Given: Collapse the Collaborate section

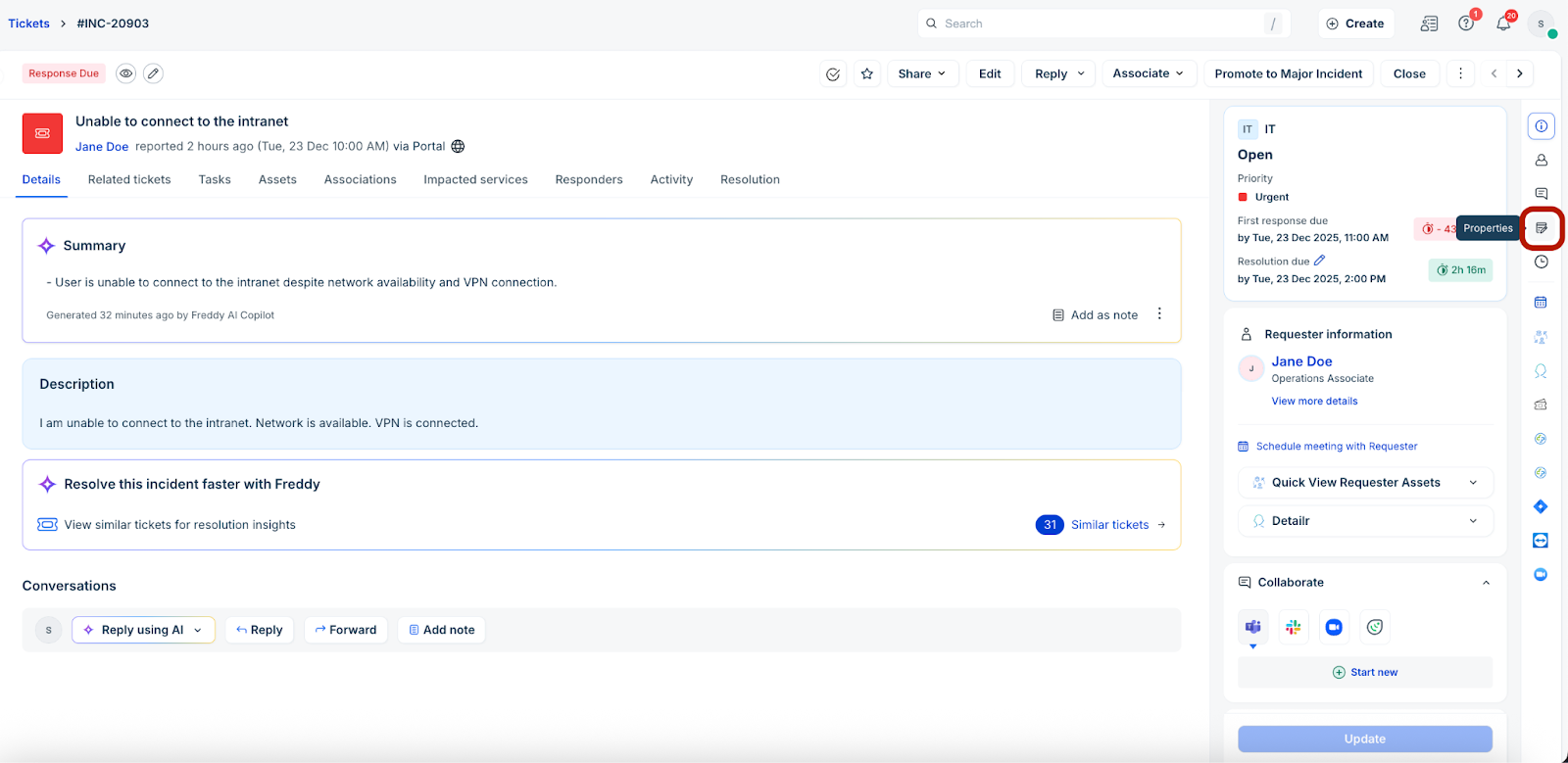Looking at the screenshot, I should pos(1486,583).
